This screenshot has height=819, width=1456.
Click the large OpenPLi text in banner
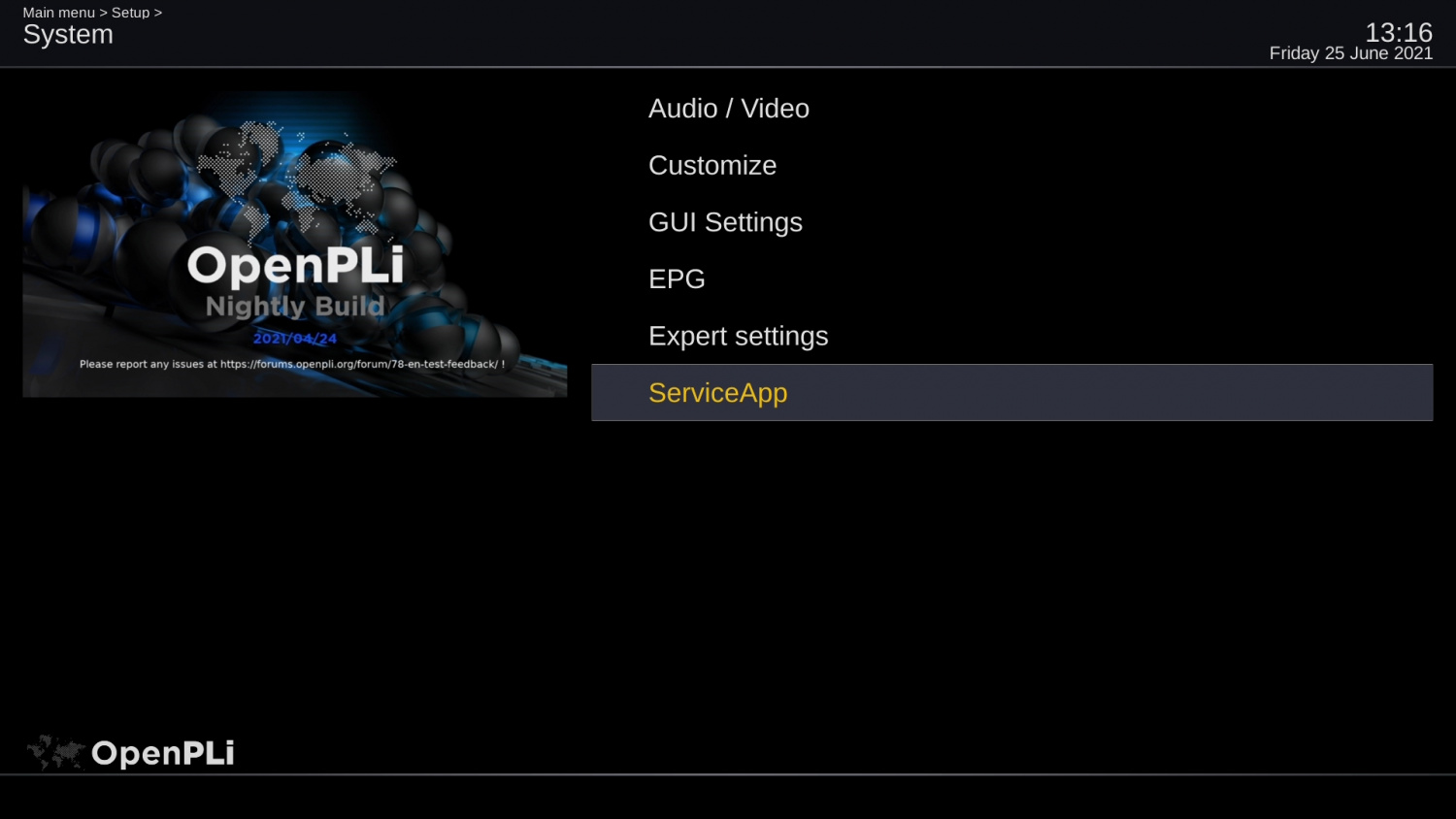click(x=295, y=265)
